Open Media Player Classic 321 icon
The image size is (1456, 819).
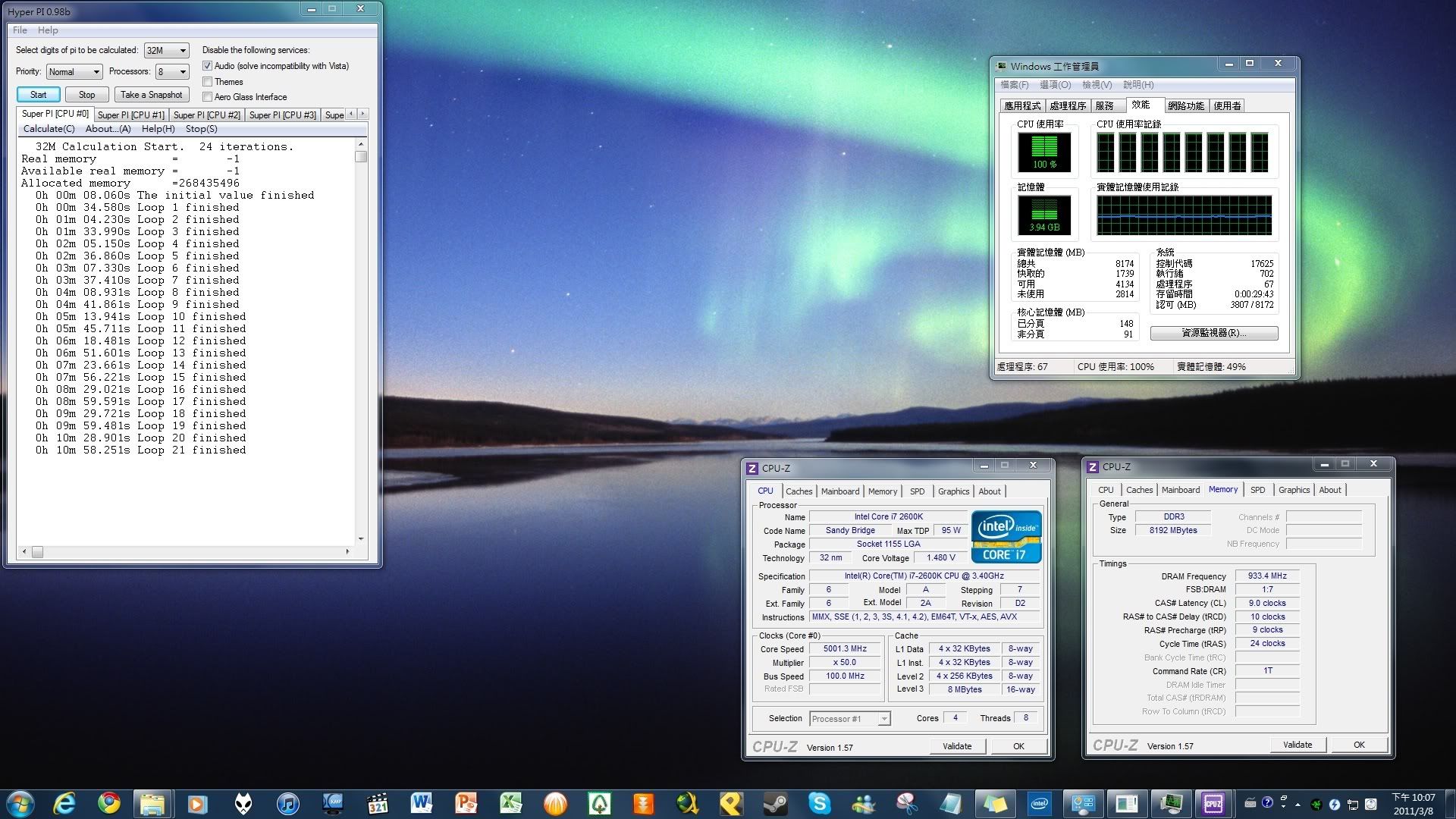(377, 804)
